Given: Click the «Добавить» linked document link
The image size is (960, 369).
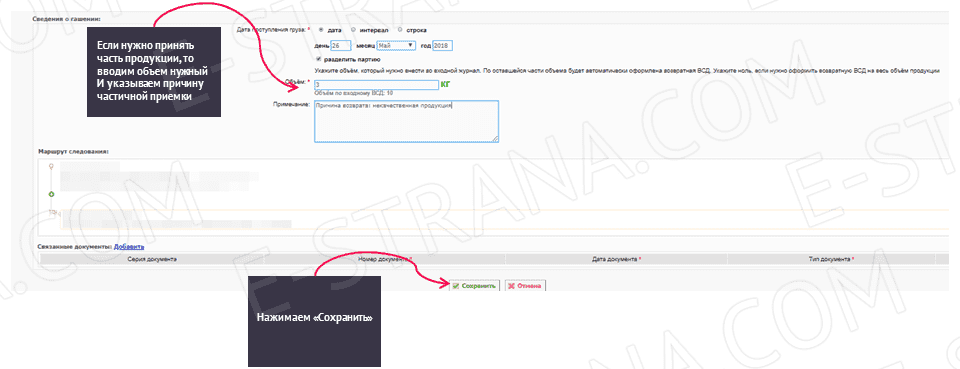Looking at the screenshot, I should coord(129,247).
